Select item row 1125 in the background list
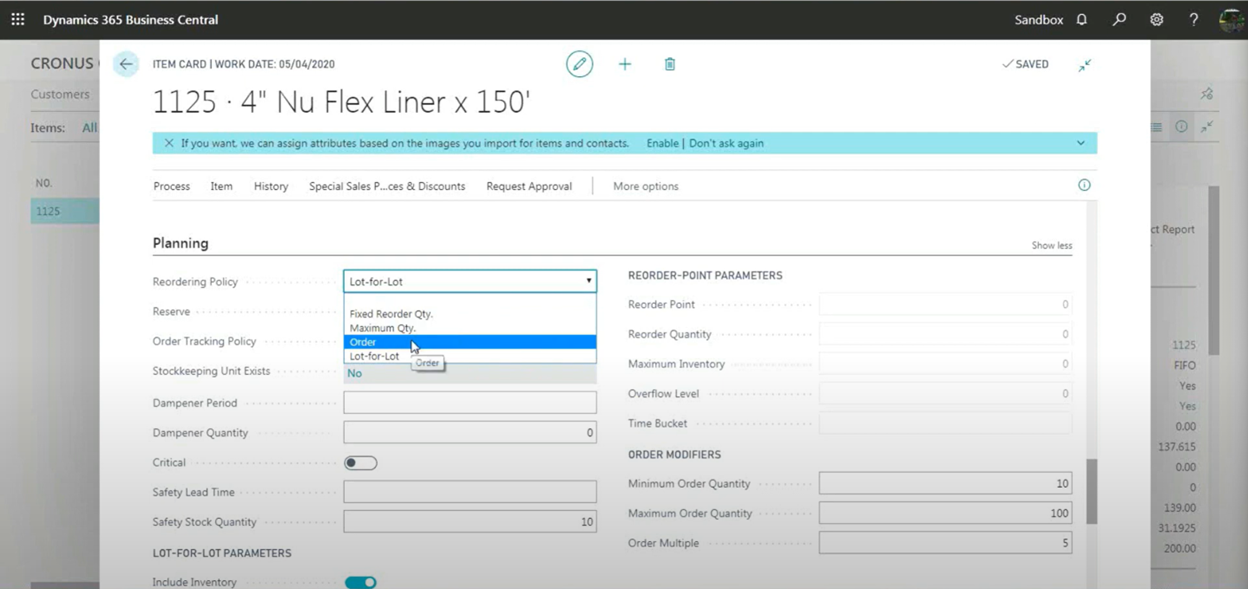 (x=65, y=211)
